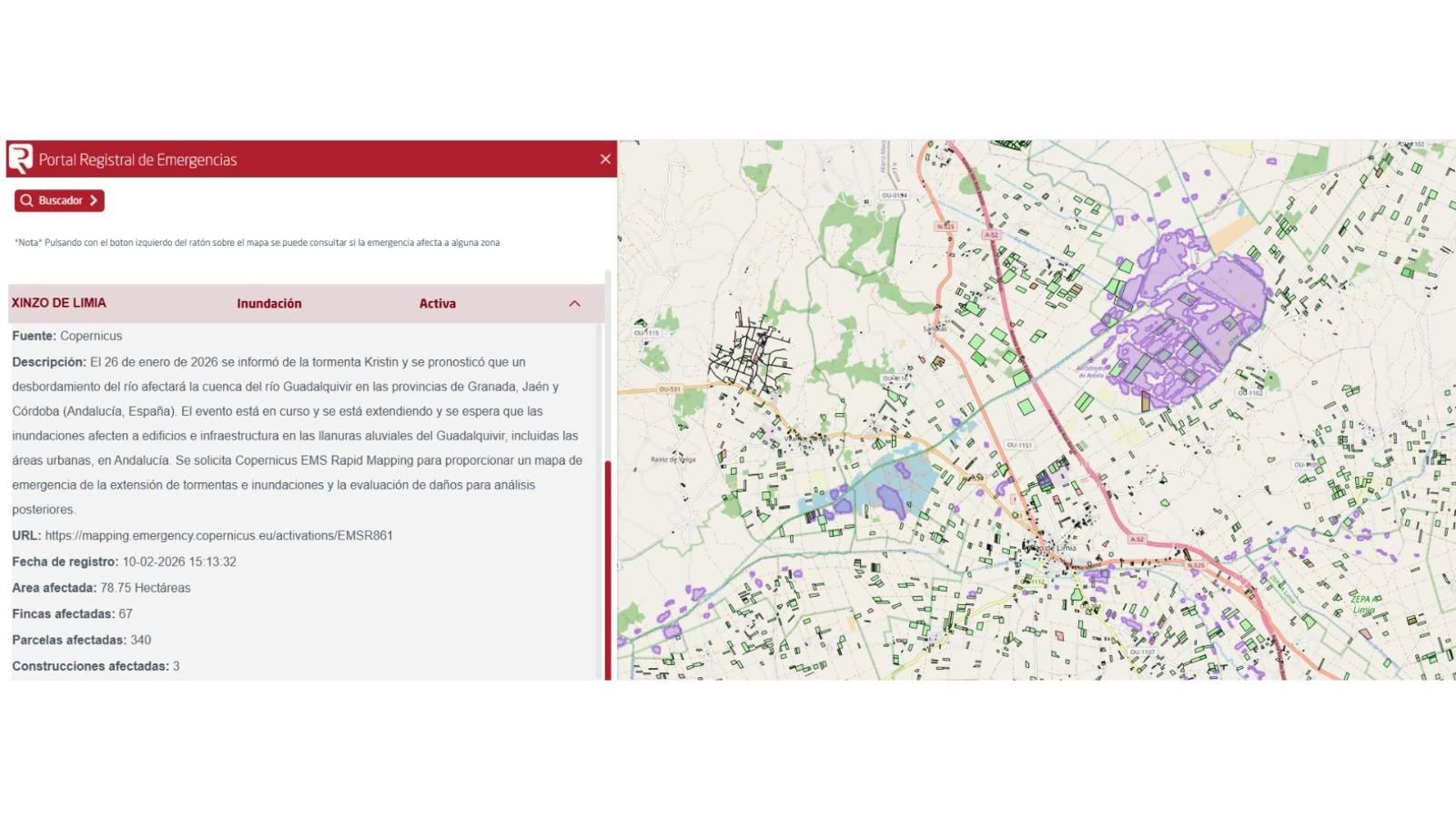Click the orange parcel below the flooded zone
Image resolution: width=1456 pixels, height=819 pixels.
[x=1146, y=399]
